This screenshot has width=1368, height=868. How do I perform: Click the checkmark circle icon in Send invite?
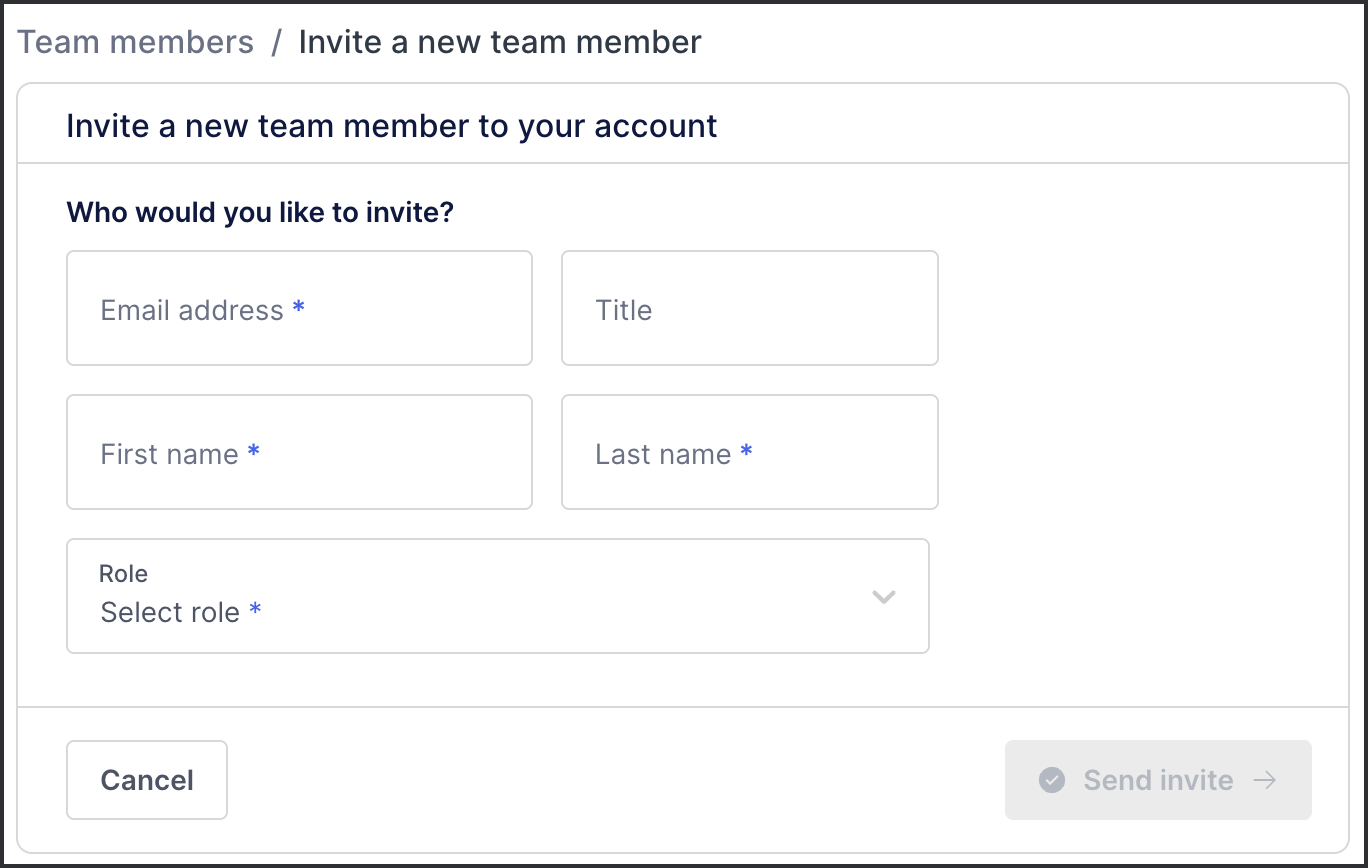point(1051,780)
